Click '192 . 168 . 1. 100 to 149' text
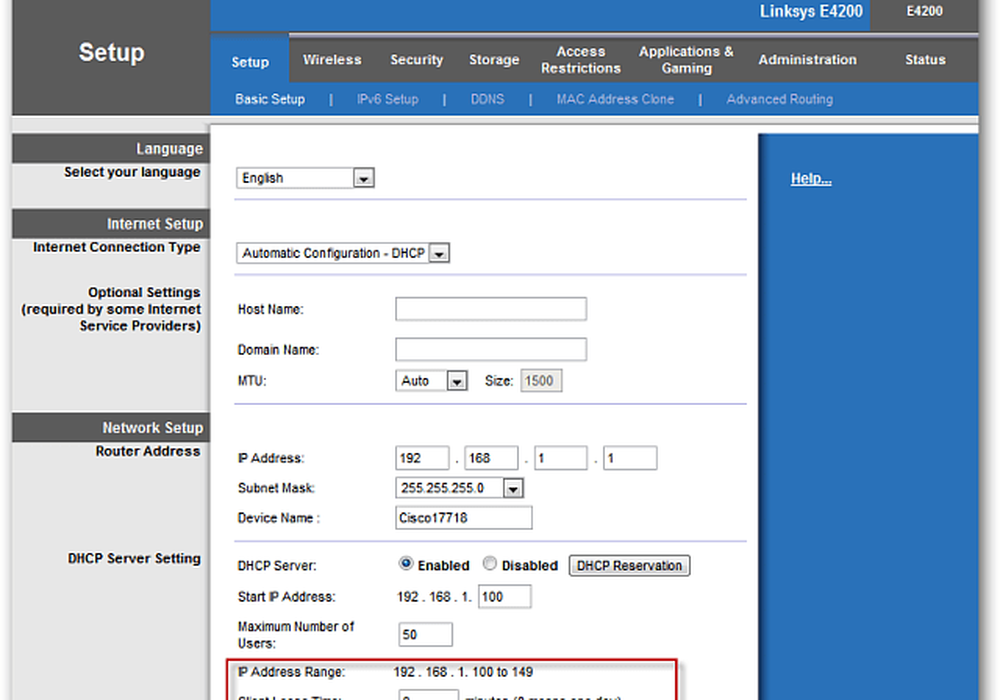 463,672
